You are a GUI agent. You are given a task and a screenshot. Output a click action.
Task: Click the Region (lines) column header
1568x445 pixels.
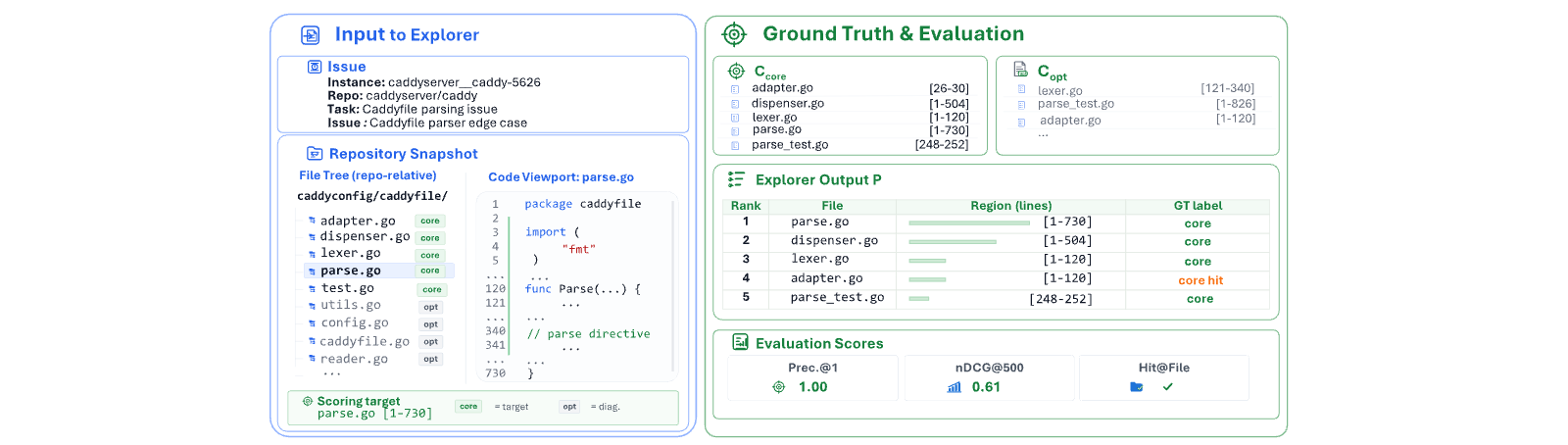[1011, 206]
